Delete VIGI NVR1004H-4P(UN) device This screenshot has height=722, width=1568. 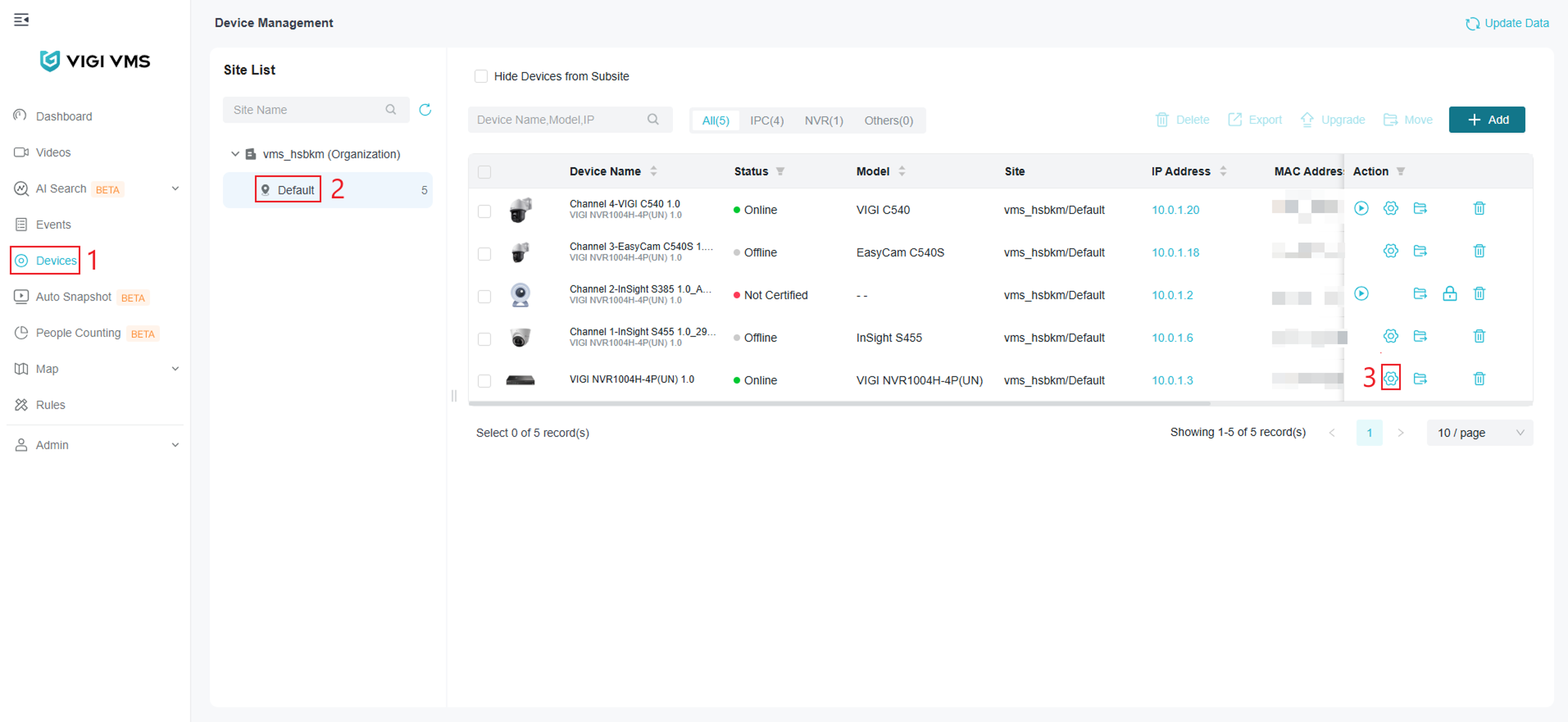pos(1479,379)
